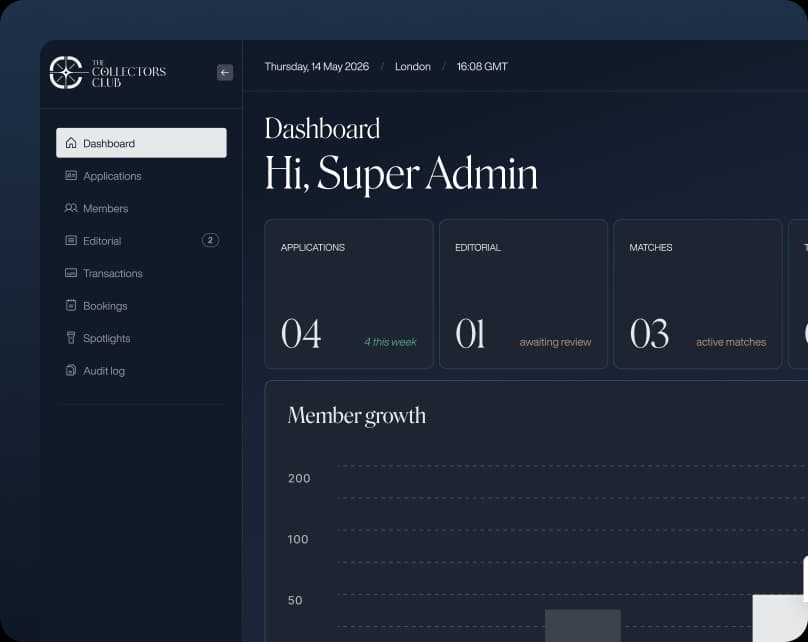Click the 100 axis label in chart
This screenshot has width=808, height=642.
[x=298, y=539]
